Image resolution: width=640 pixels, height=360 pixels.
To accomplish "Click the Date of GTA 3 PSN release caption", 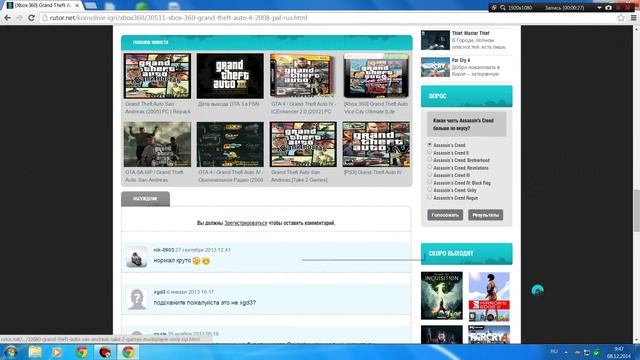I will [228, 104].
